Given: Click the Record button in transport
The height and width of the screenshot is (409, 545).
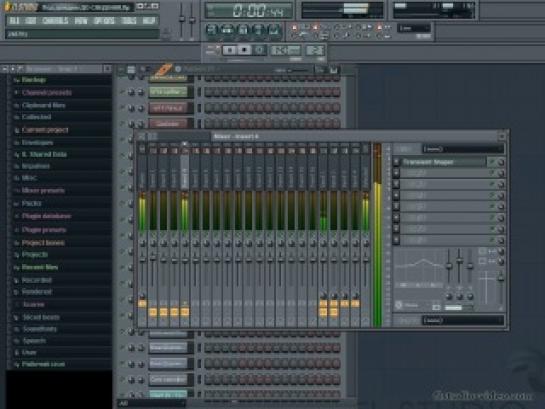Looking at the screenshot, I should click(x=259, y=50).
